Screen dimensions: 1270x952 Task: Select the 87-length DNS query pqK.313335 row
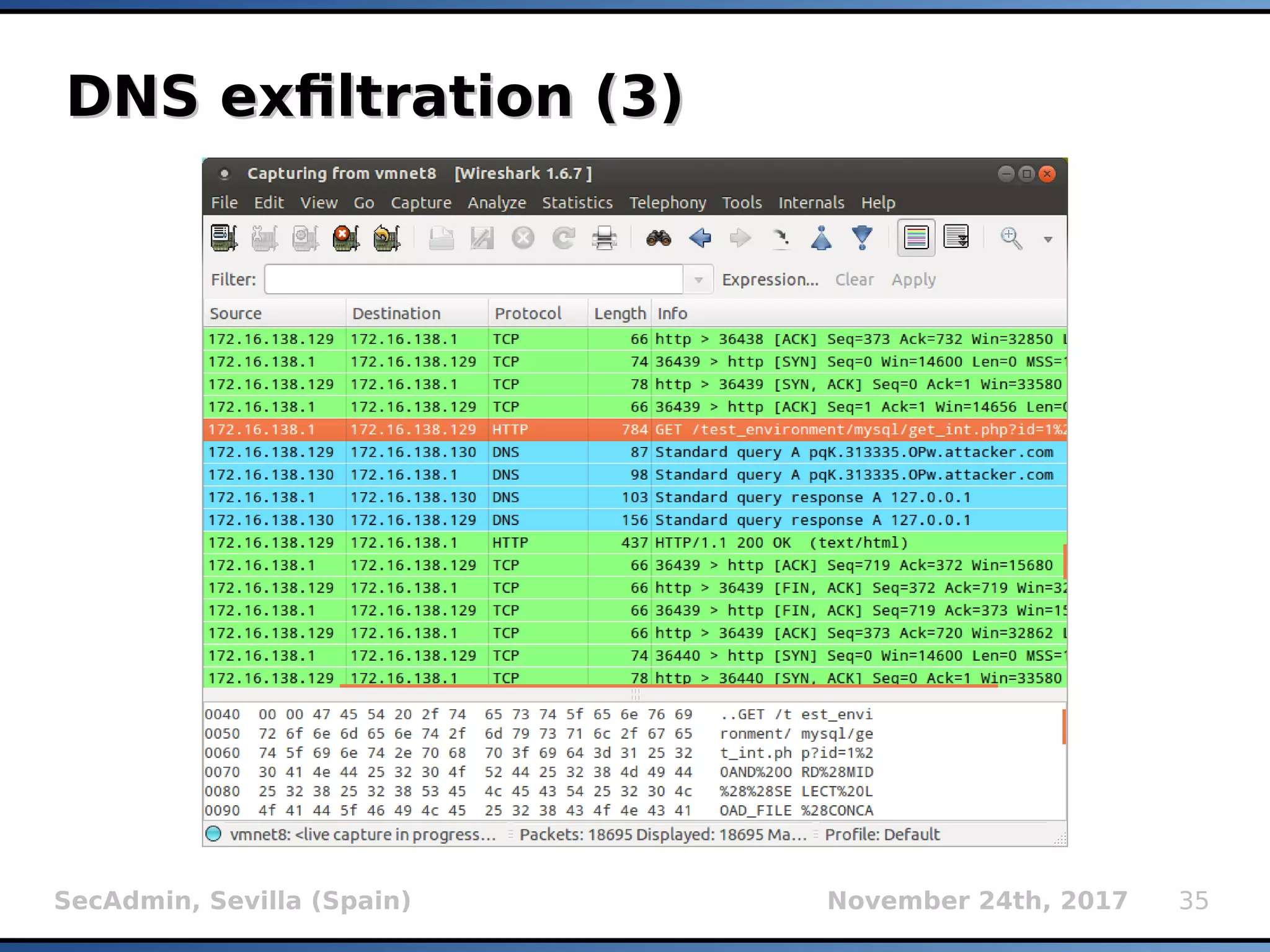(635, 452)
